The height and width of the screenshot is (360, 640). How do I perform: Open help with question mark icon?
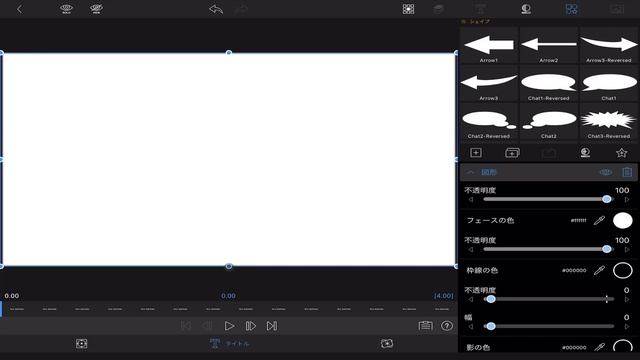tap(447, 326)
